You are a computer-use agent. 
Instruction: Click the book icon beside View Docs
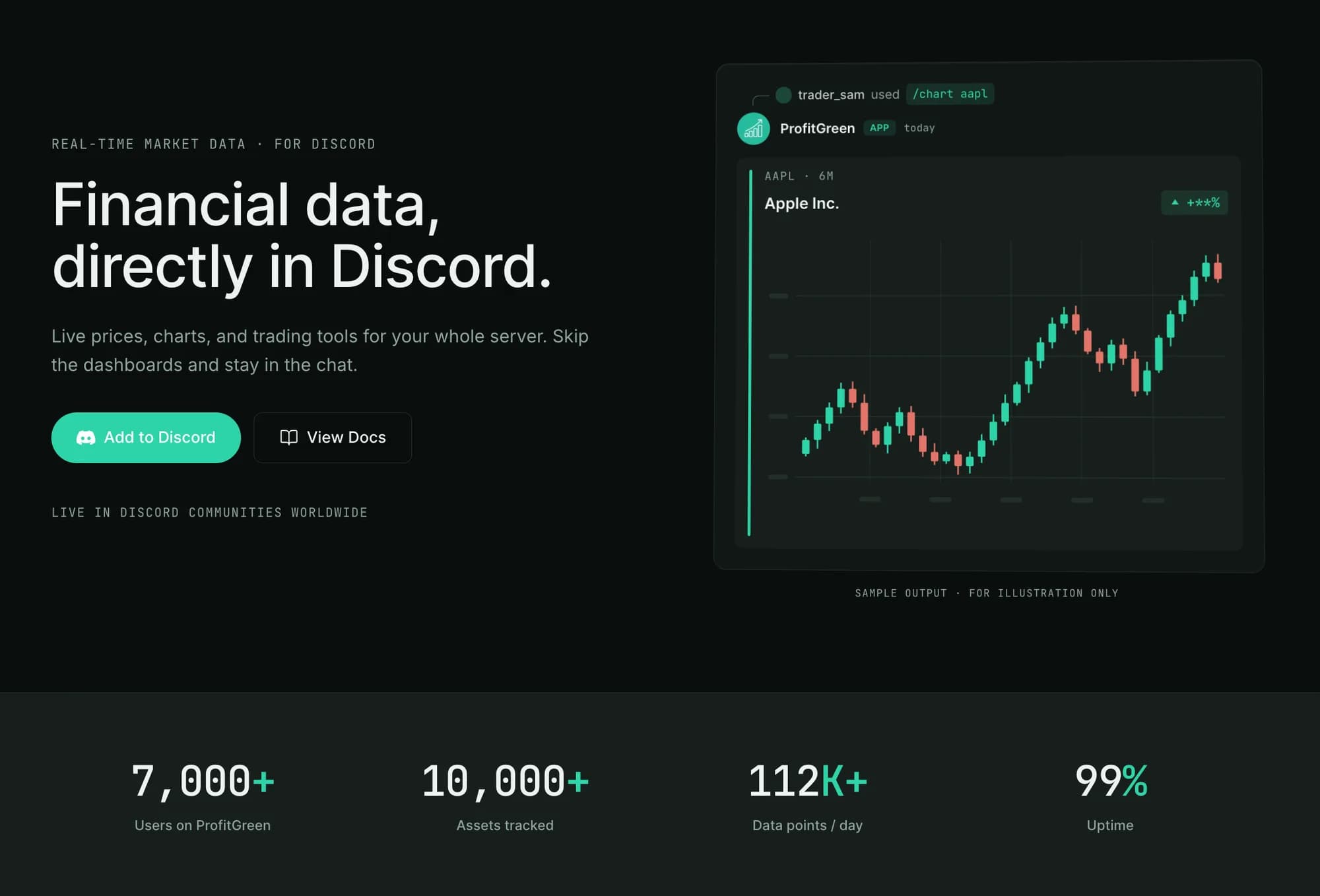(x=288, y=437)
